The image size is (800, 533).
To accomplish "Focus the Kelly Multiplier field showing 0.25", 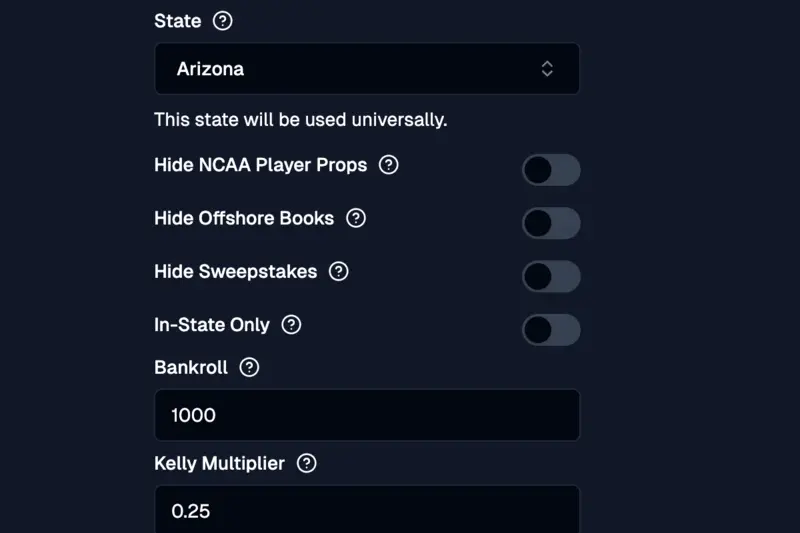I will 367,510.
